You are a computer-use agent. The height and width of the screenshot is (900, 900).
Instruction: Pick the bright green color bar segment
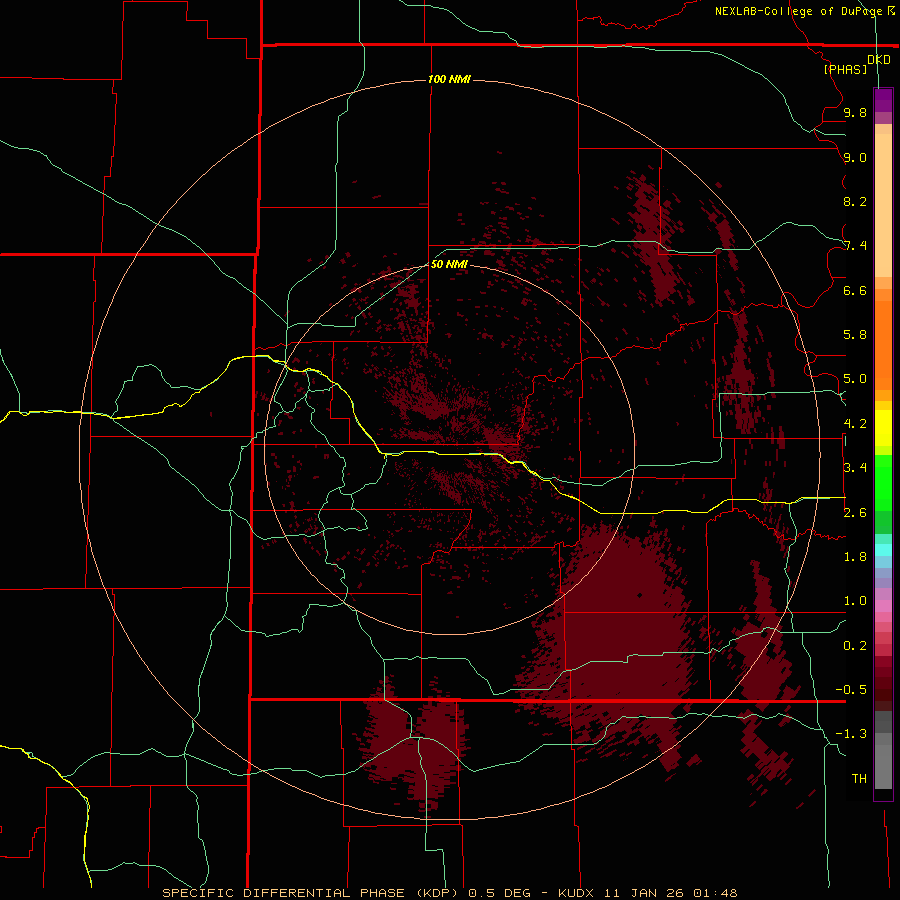tap(883, 483)
